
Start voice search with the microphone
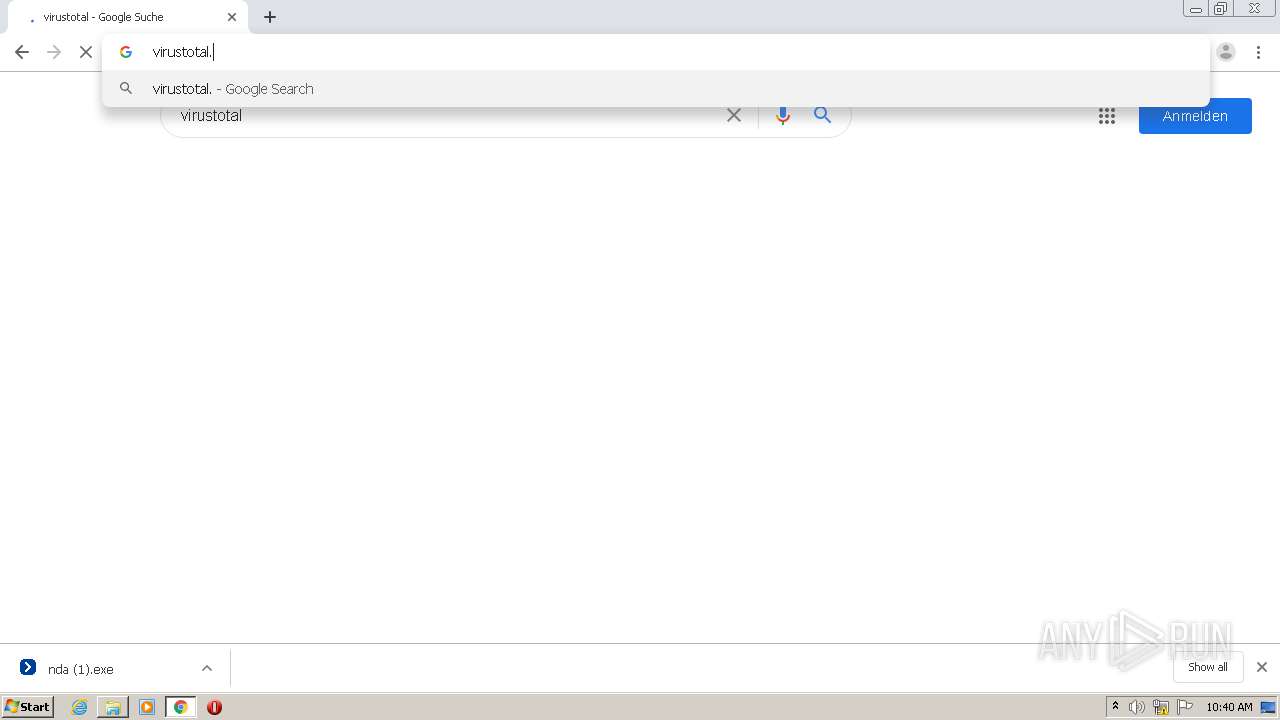tap(783, 115)
